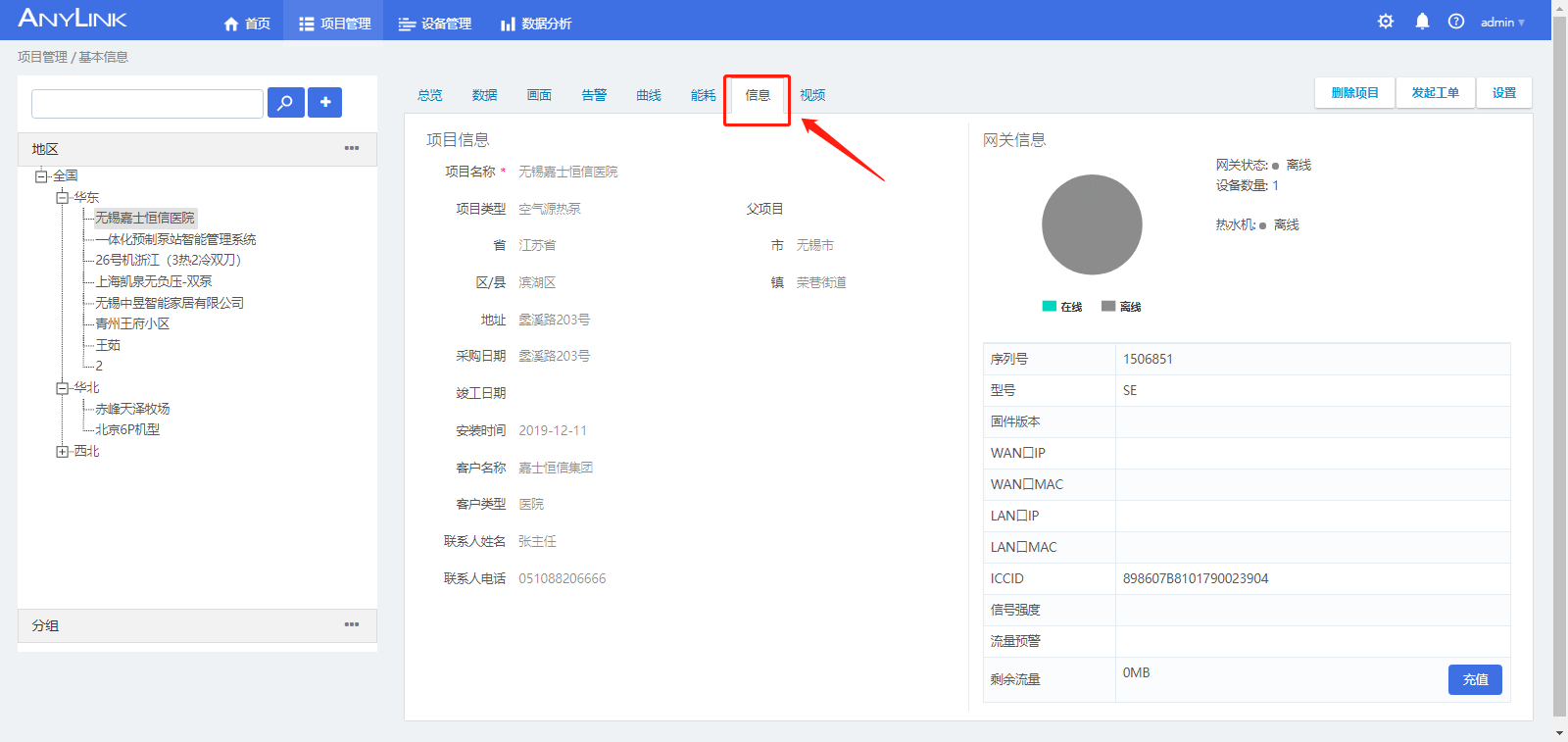Viewport: 1568px width, 742px height.
Task: Switch to 告警 tab
Action: coord(594,95)
